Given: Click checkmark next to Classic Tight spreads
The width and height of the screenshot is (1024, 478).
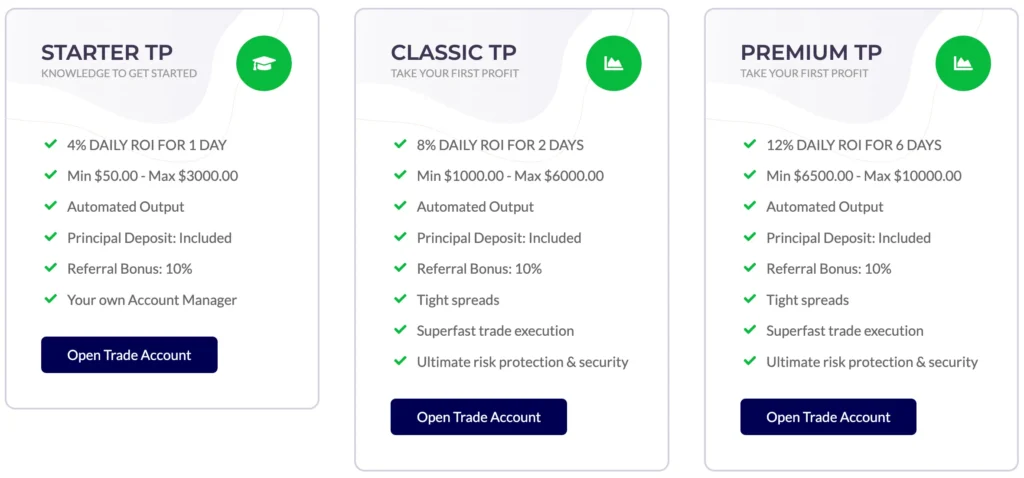Looking at the screenshot, I should (x=401, y=300).
